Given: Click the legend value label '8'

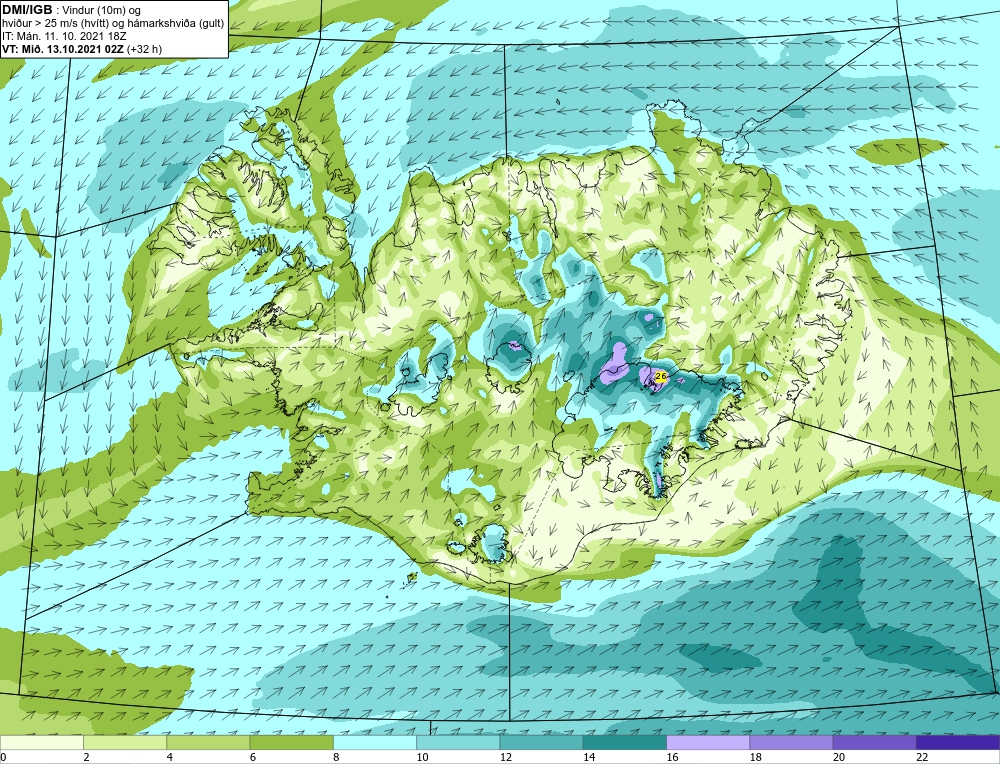Looking at the screenshot, I should pyautogui.click(x=336, y=757).
